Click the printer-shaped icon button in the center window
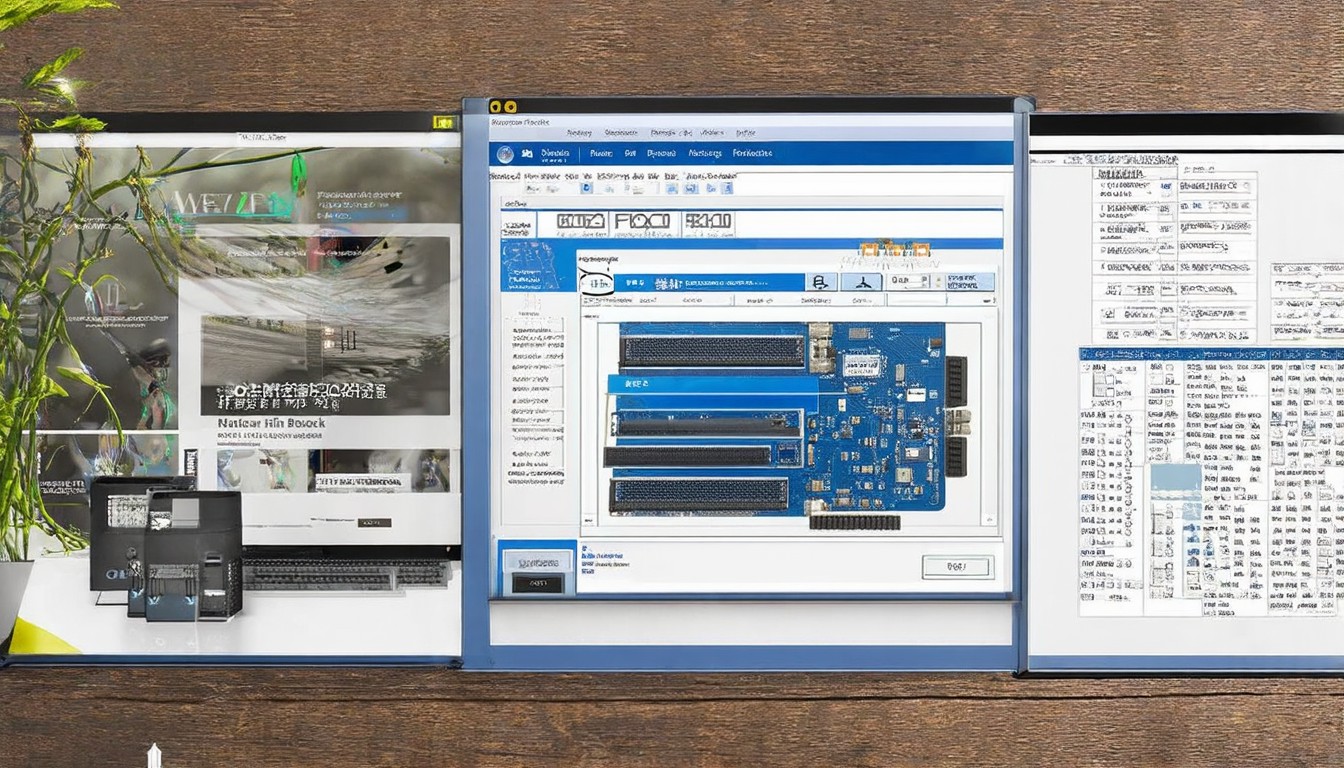Viewport: 1344px width, 768px height. click(x=820, y=282)
